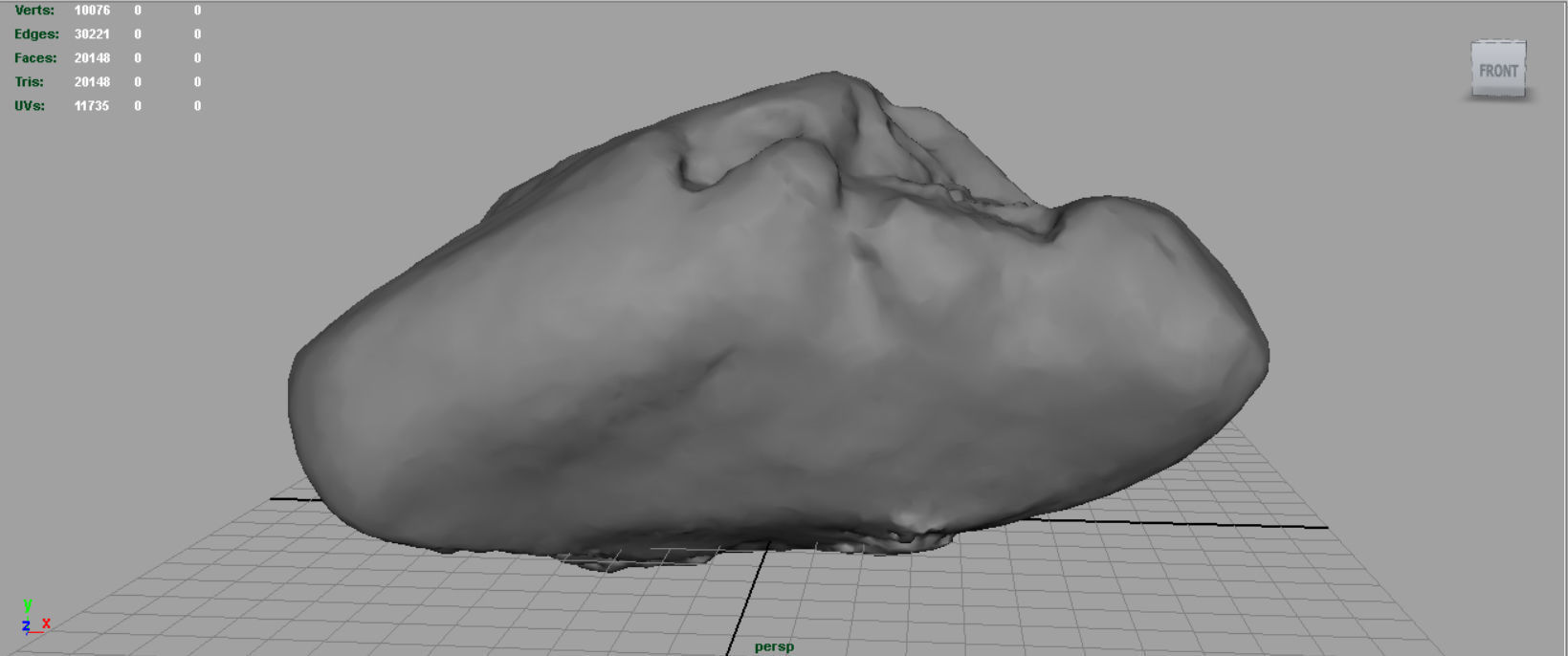
Task: Click the XYZ axis indicator
Action: 34,618
